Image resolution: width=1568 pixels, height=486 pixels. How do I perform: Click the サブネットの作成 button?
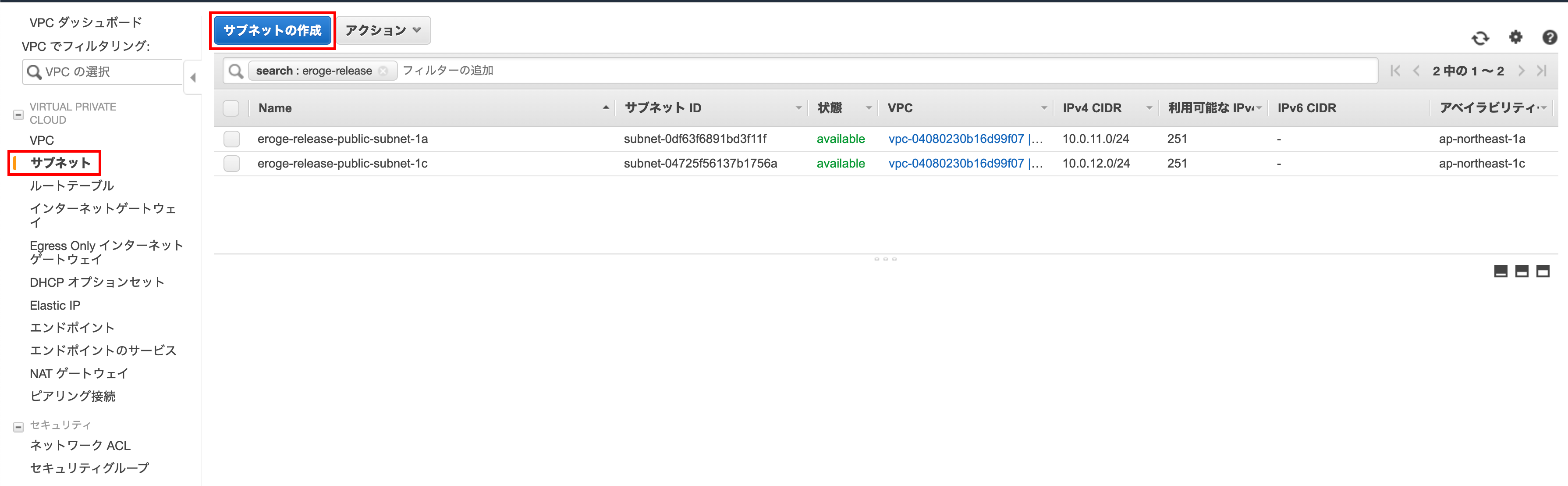pos(272,30)
